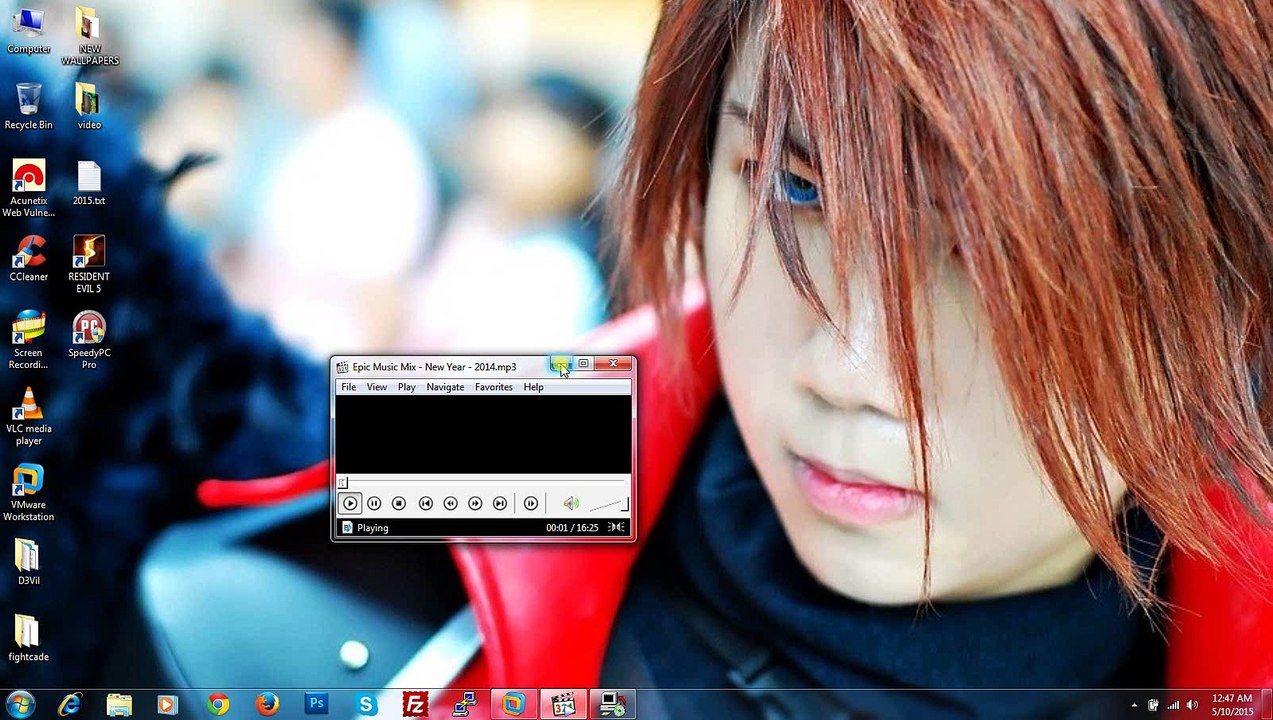Select the video folder icon
This screenshot has height=720, width=1273.
89,107
